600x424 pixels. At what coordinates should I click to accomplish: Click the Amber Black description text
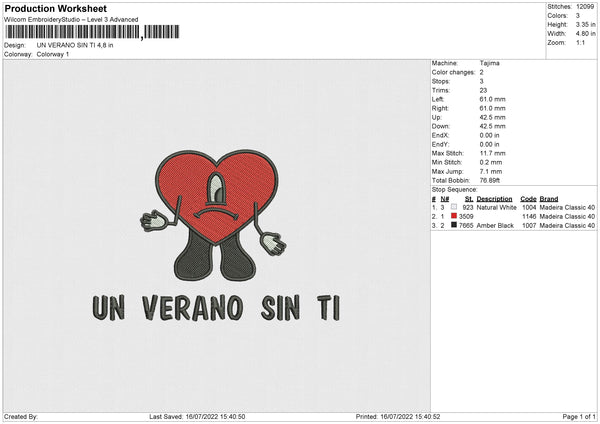click(x=495, y=226)
